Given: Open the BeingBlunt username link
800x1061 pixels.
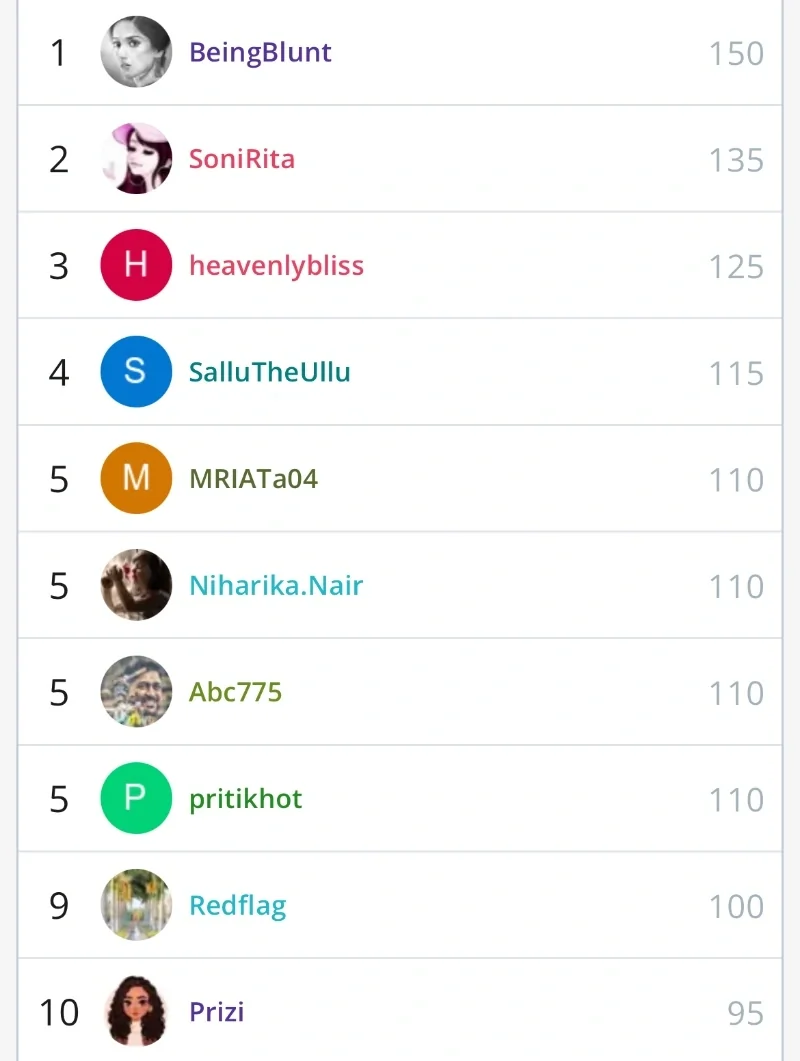Looking at the screenshot, I should (x=260, y=52).
